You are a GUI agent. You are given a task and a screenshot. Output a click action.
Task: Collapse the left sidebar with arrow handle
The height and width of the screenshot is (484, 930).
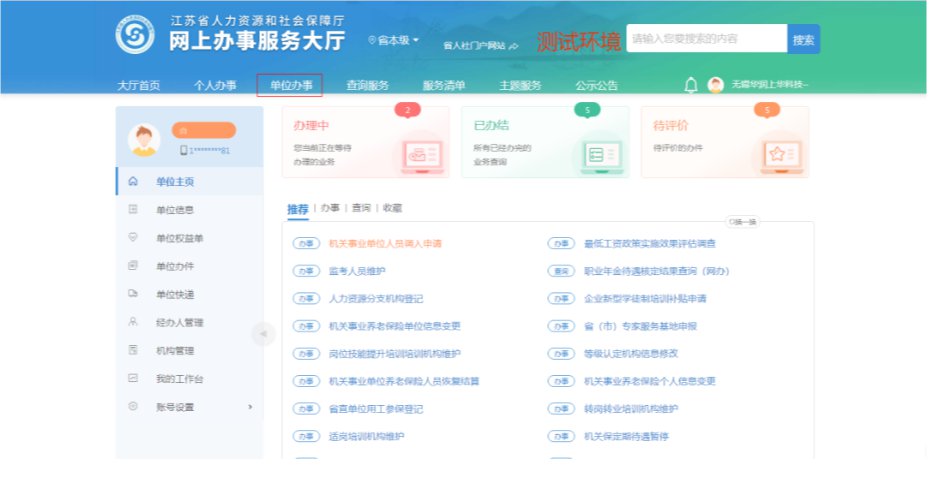pos(263,334)
